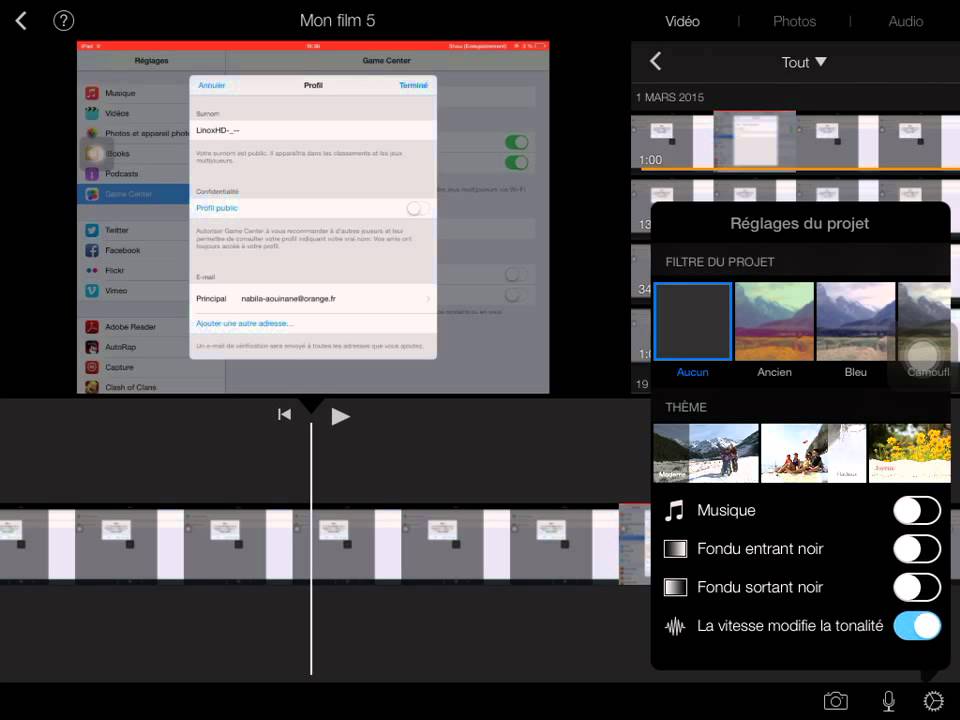
Task: Turn on Fondu sortant noir switch
Action: tap(916, 587)
